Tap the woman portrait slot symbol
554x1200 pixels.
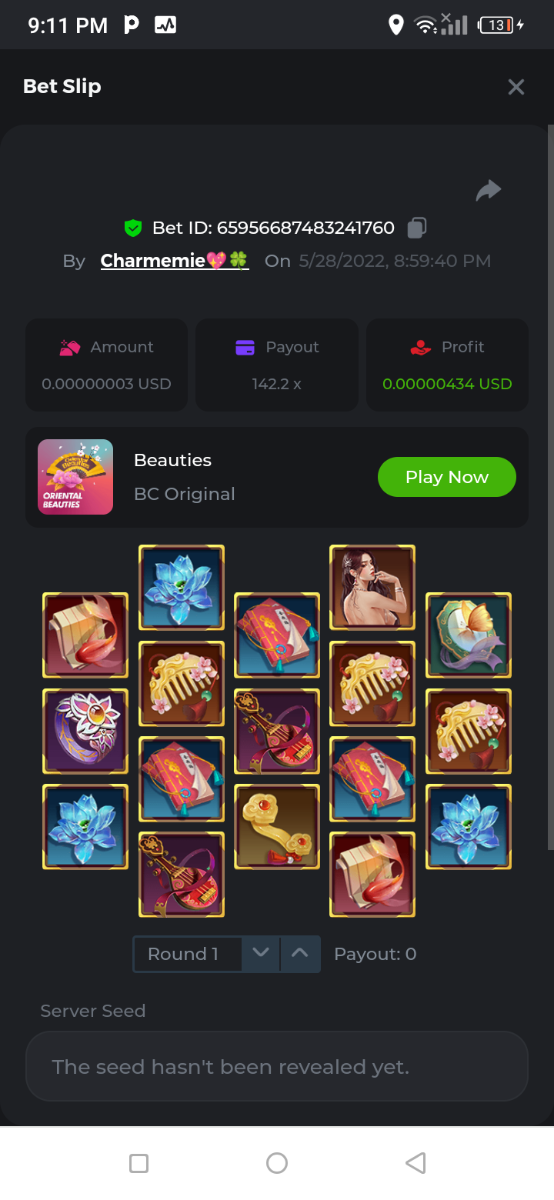coord(372,588)
